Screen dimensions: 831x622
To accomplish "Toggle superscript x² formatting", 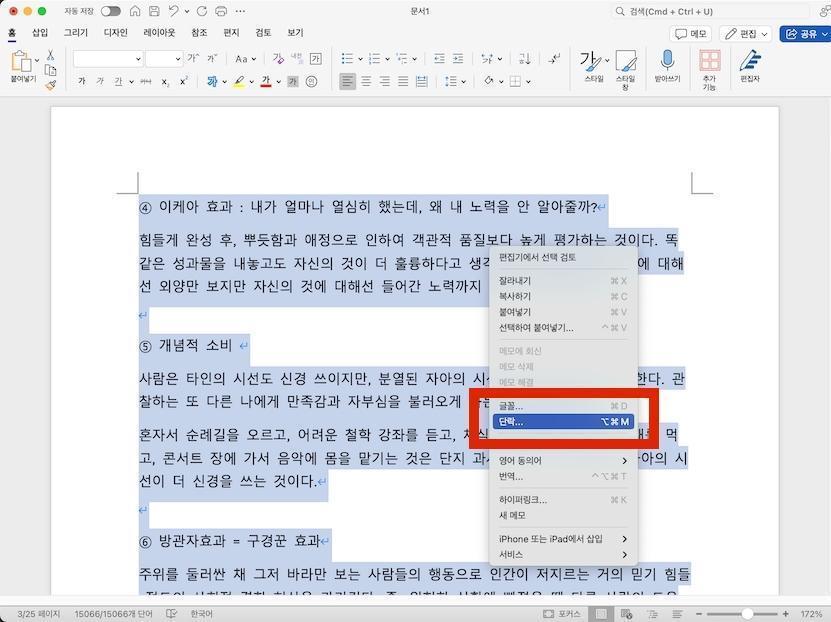I will click(x=183, y=81).
